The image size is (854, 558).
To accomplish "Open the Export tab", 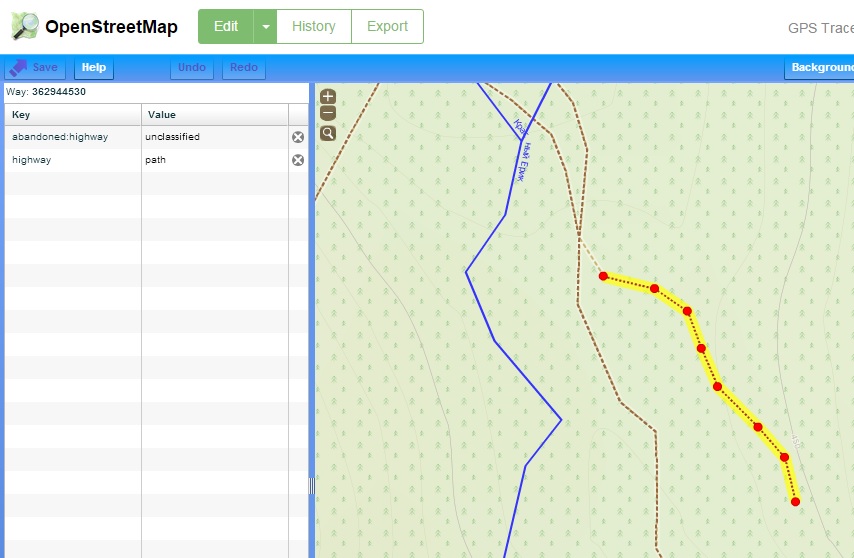I will (x=387, y=27).
